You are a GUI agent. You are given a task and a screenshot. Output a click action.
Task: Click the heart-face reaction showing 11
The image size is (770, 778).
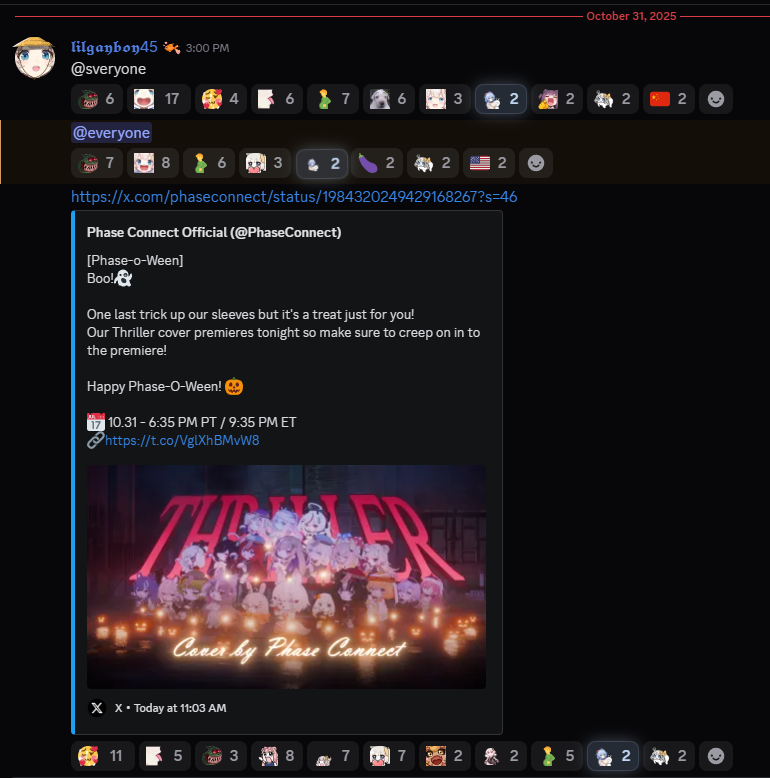point(103,756)
